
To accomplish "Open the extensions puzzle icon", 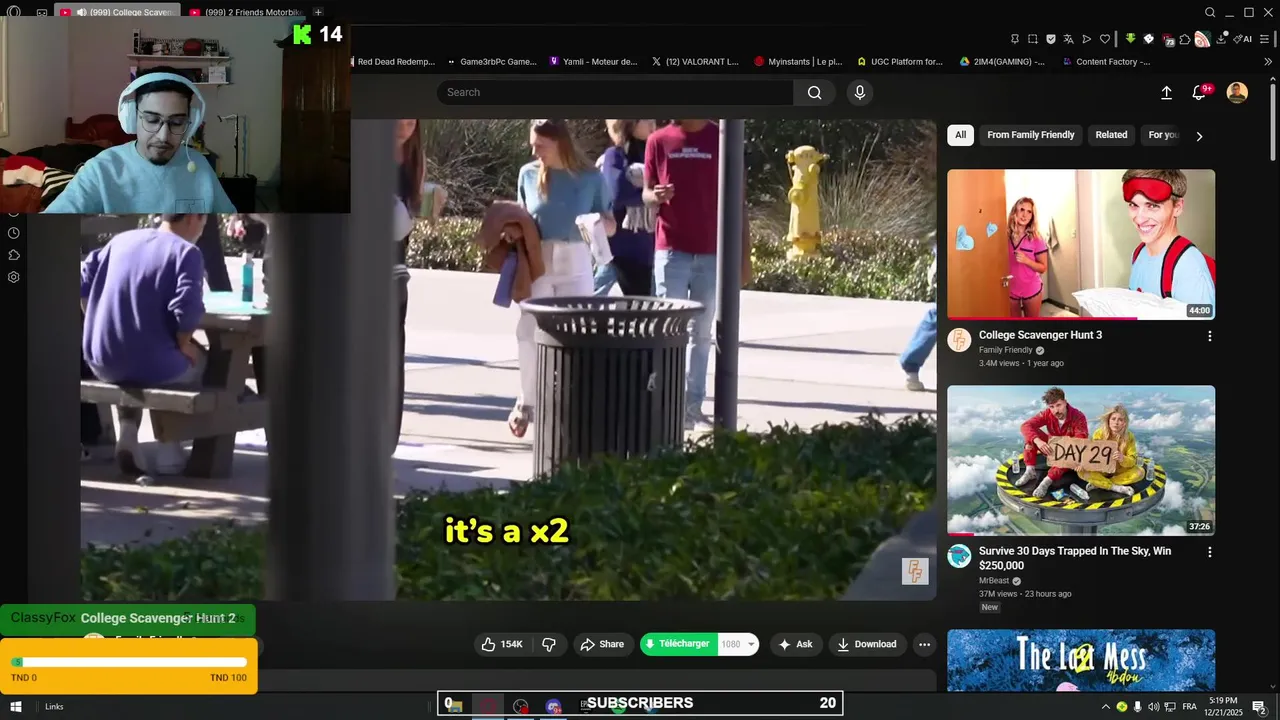I will point(1185,40).
